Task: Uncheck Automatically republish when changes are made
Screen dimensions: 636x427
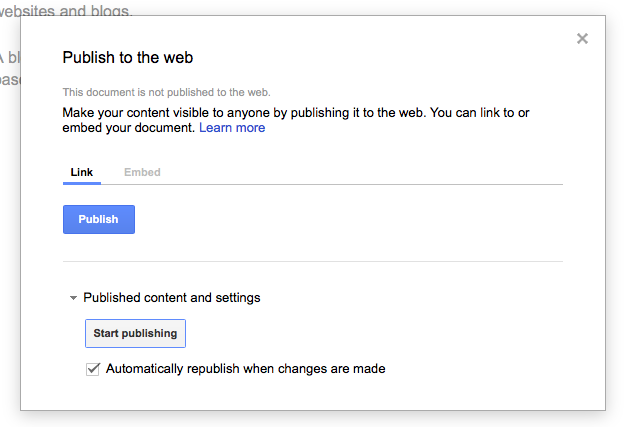Action: pos(93,369)
